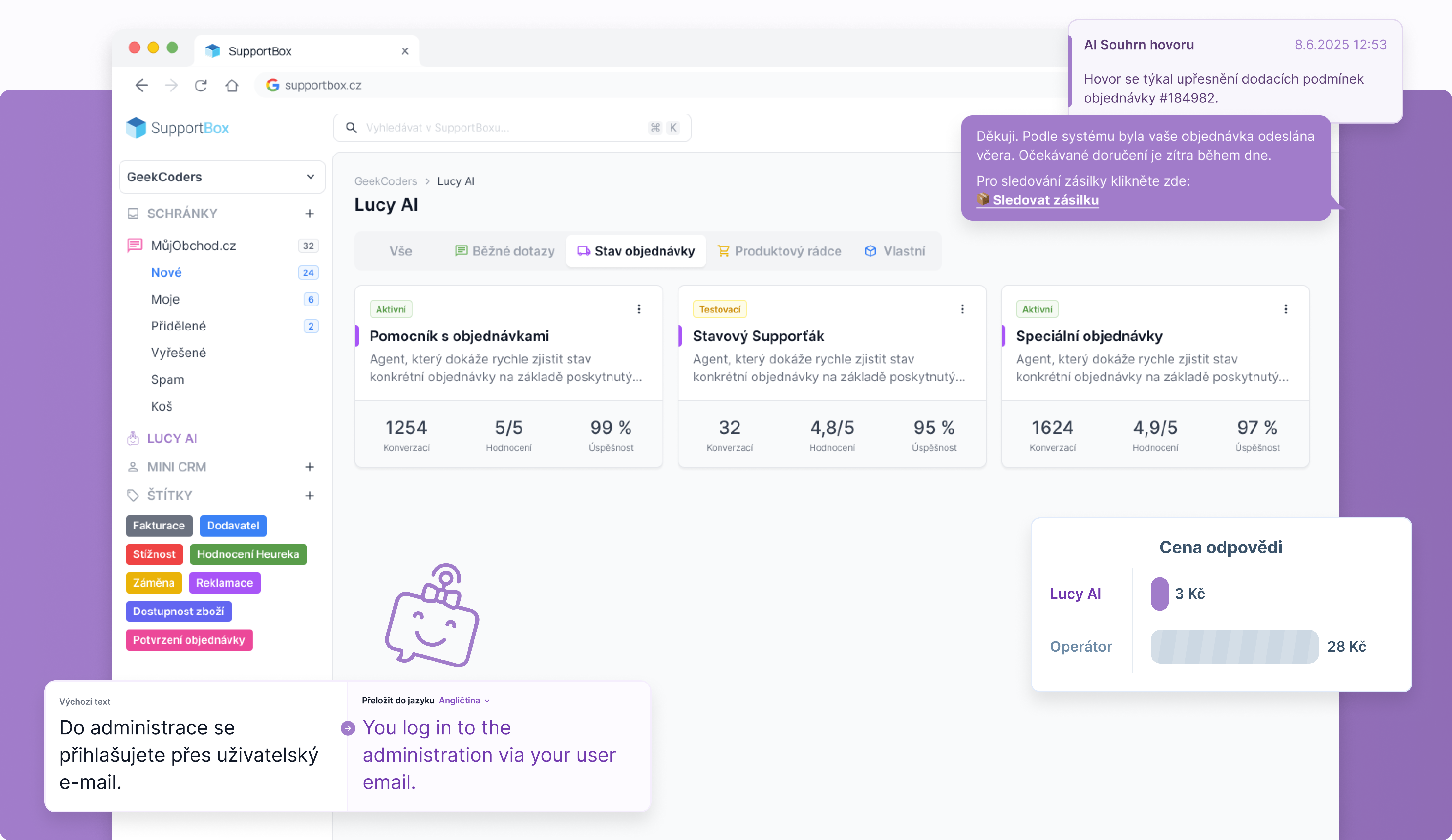Click the browser reload icon
Image resolution: width=1452 pixels, height=840 pixels.
(200, 85)
